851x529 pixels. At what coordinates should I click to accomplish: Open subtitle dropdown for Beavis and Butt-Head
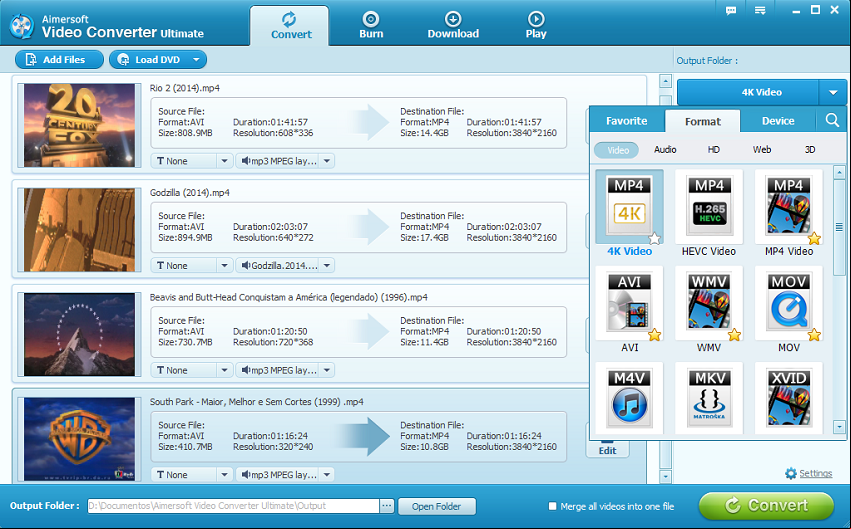(x=224, y=371)
